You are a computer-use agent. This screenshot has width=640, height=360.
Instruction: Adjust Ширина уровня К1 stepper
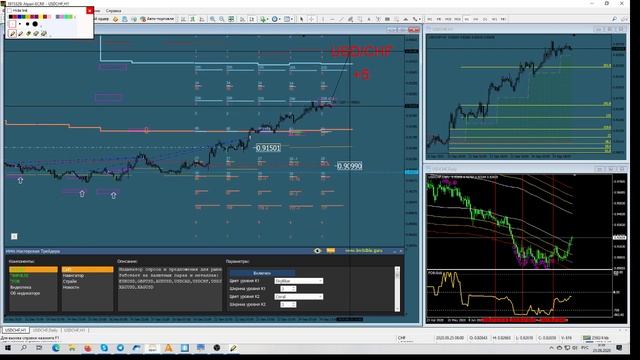coord(288,289)
